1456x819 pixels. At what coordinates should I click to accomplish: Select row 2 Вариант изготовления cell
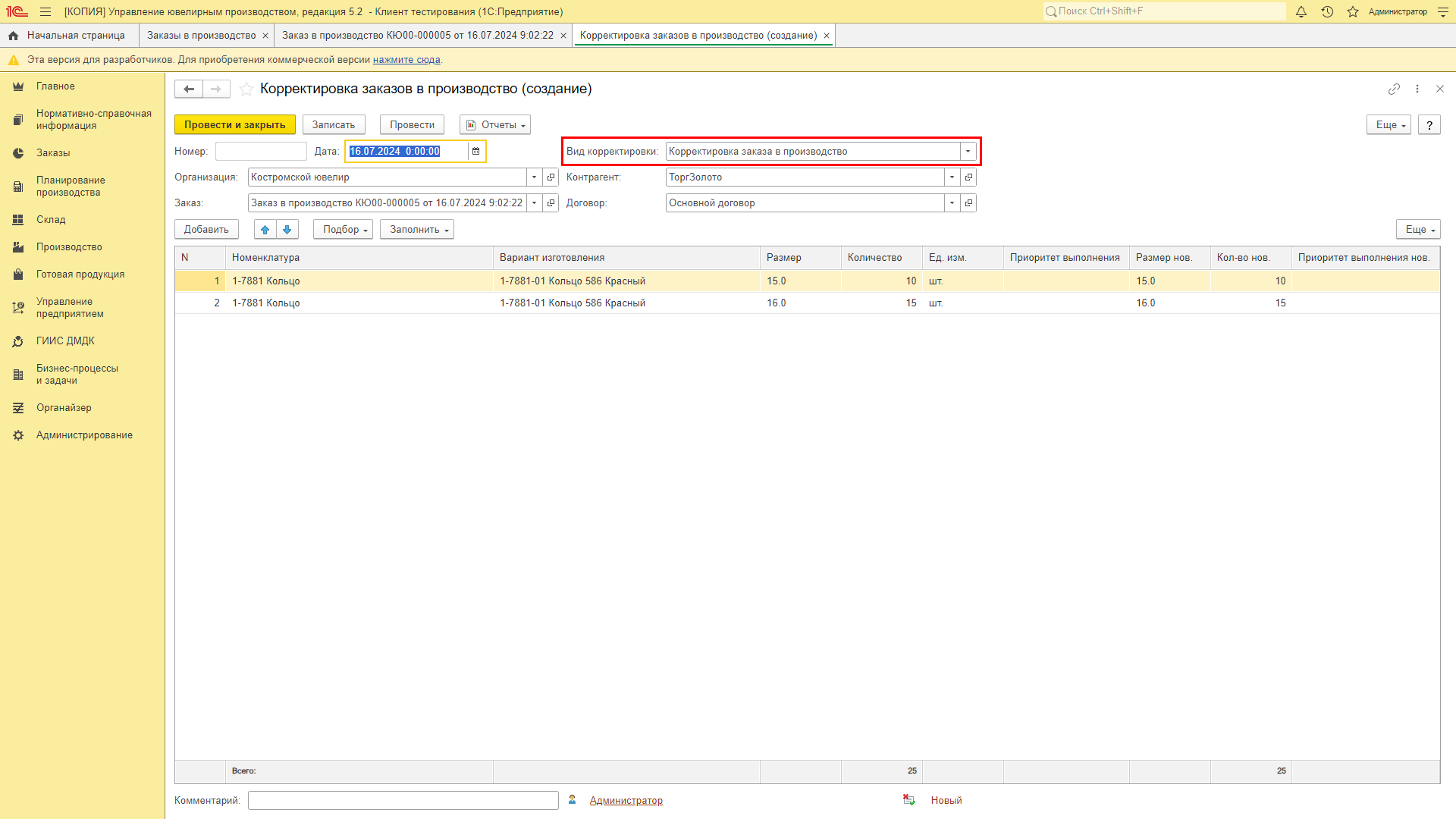pyautogui.click(x=626, y=303)
